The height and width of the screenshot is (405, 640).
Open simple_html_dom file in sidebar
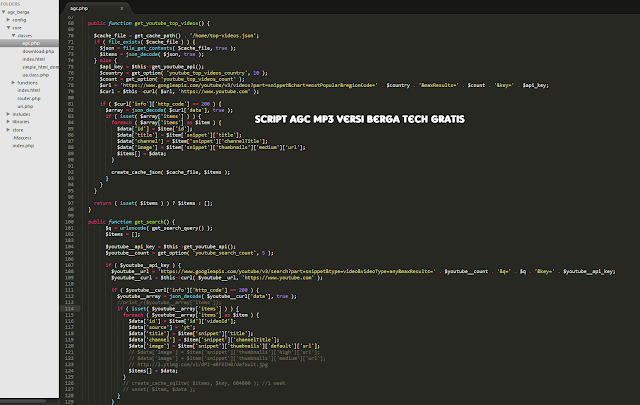(x=40, y=67)
